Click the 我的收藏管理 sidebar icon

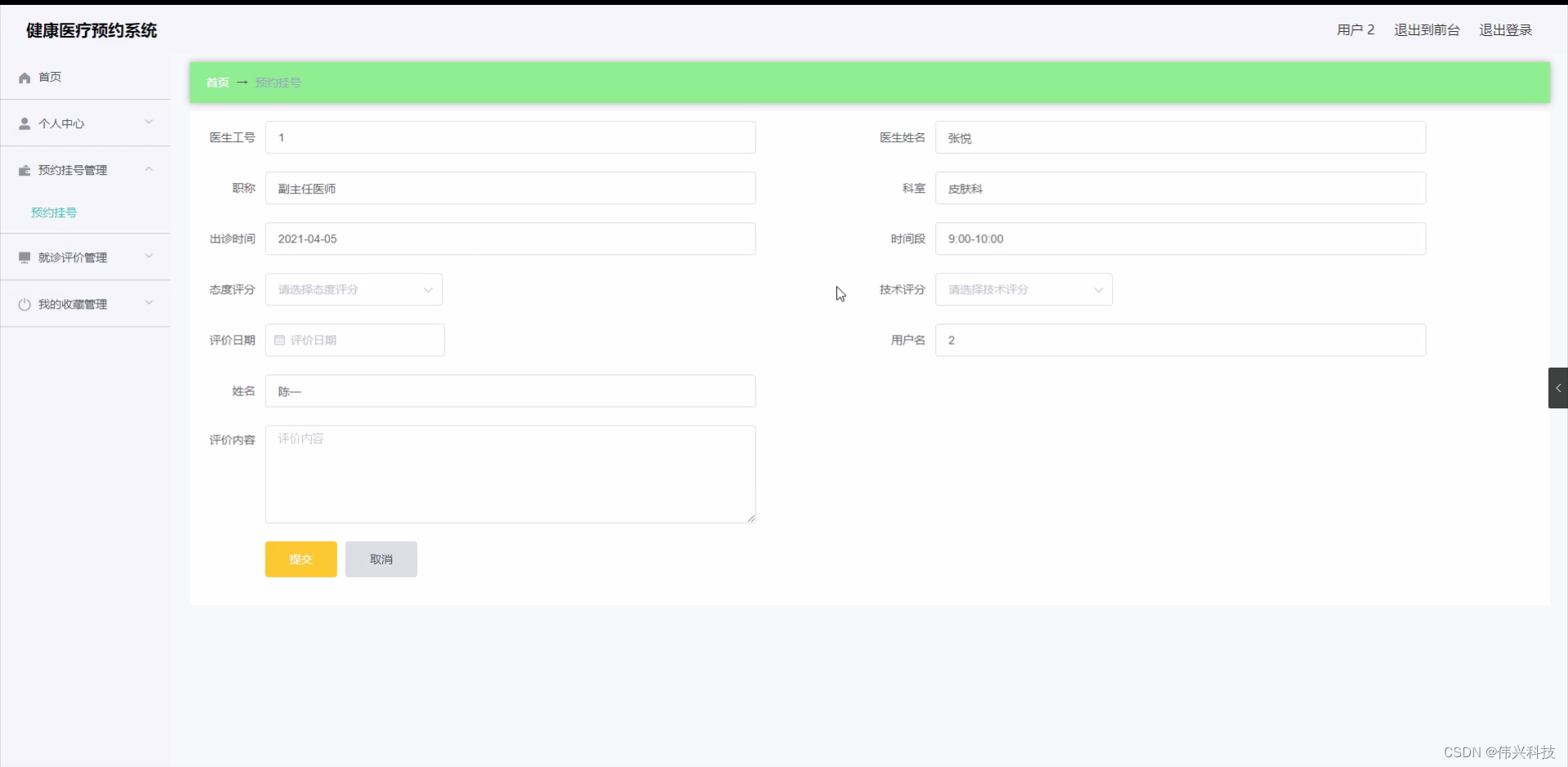tap(24, 304)
